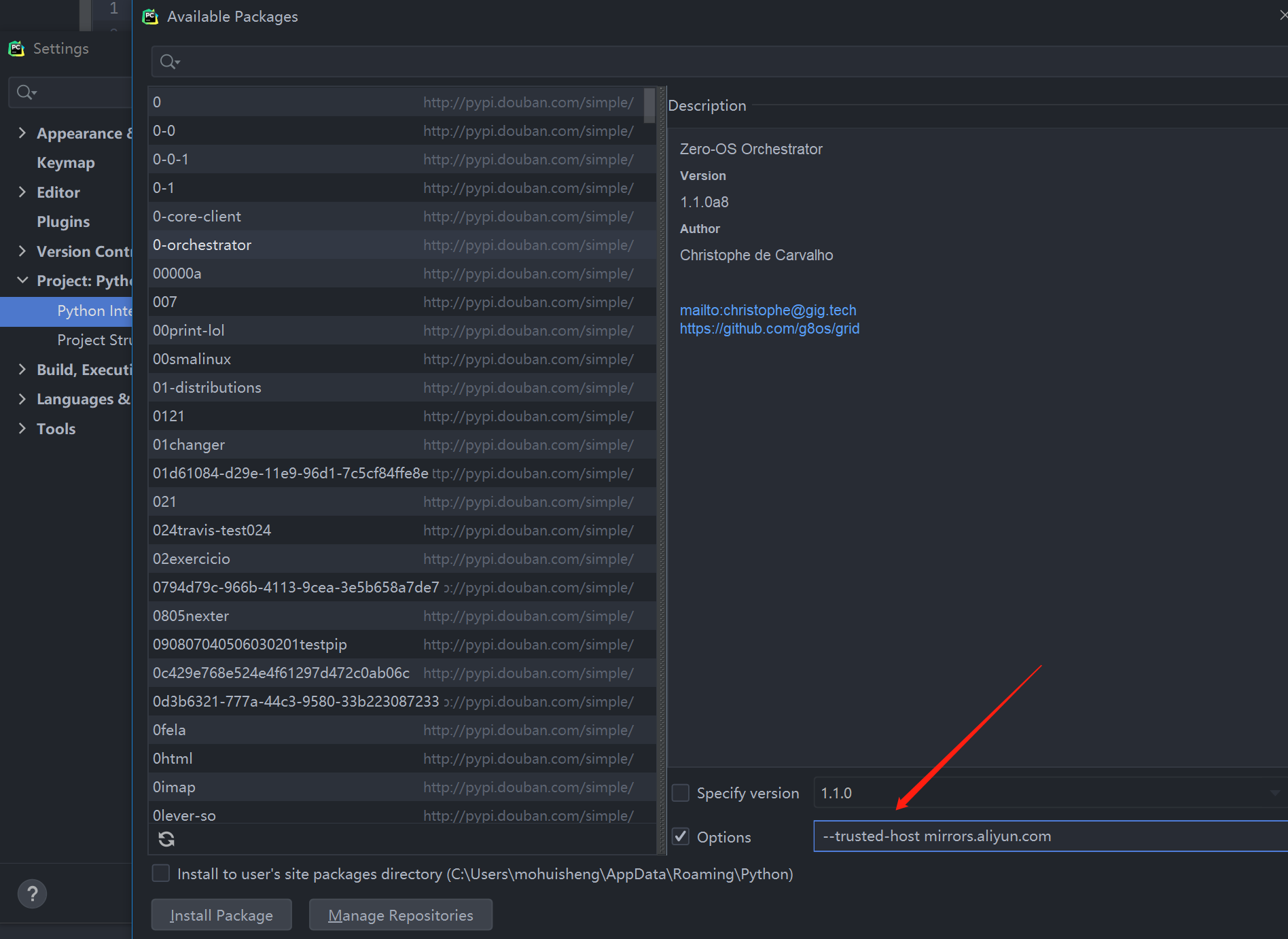Screen dimensions: 1288x939
Task: Click the reload packages refresh icon
Action: point(166,839)
